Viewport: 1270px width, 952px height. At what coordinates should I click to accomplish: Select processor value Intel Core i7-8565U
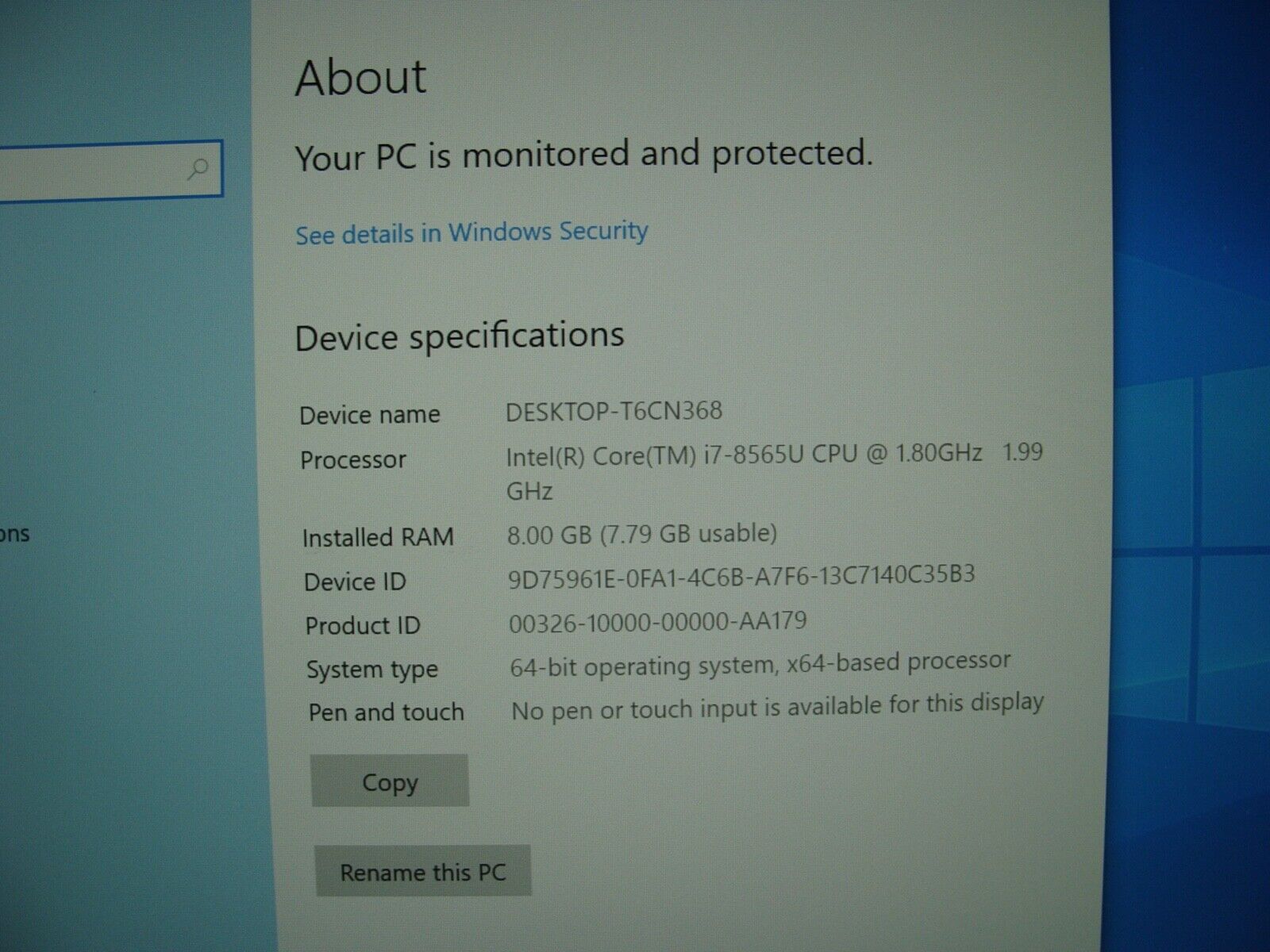tap(774, 471)
